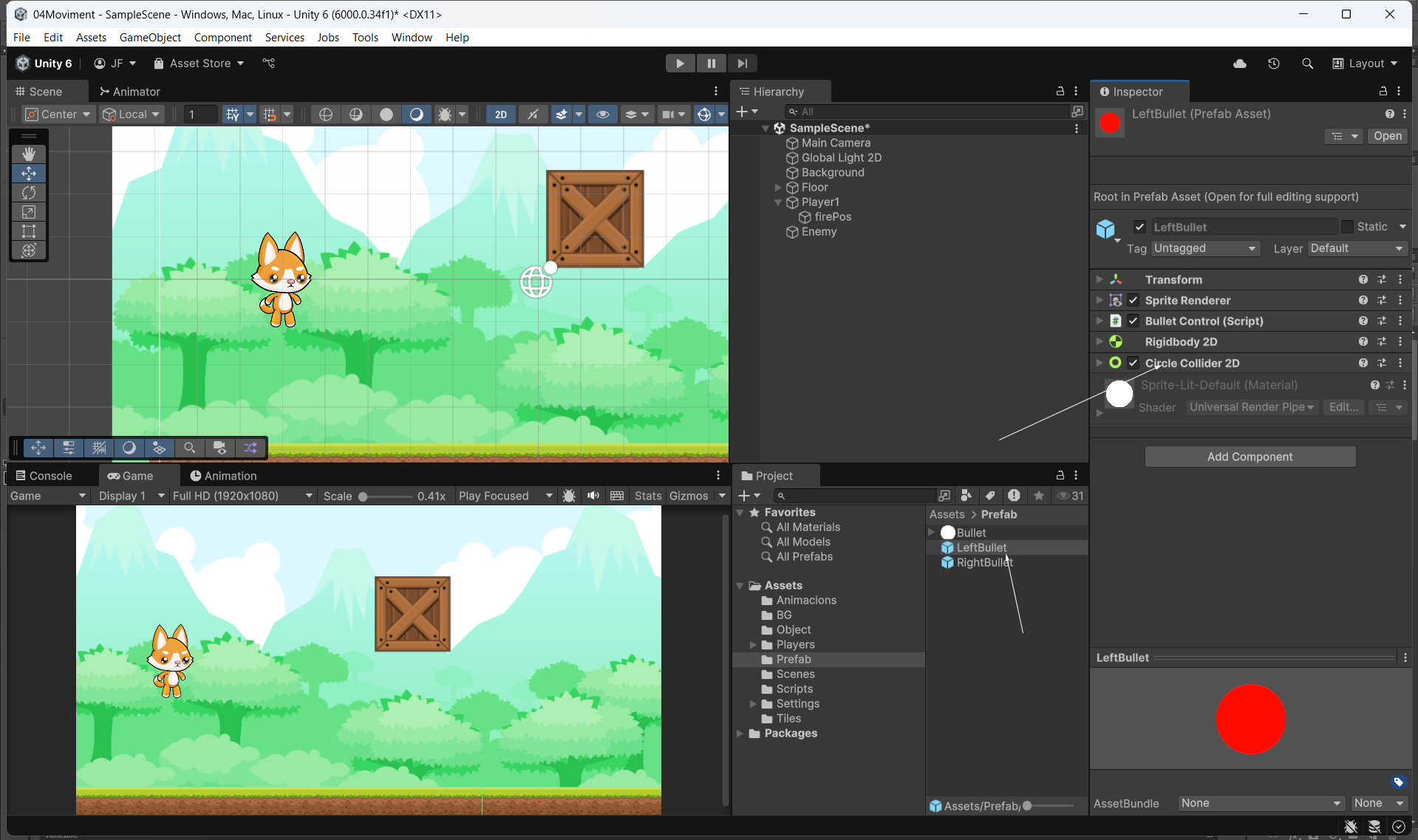Uncheck the Circle Collider 2D checkbox
The image size is (1418, 840).
tap(1133, 363)
